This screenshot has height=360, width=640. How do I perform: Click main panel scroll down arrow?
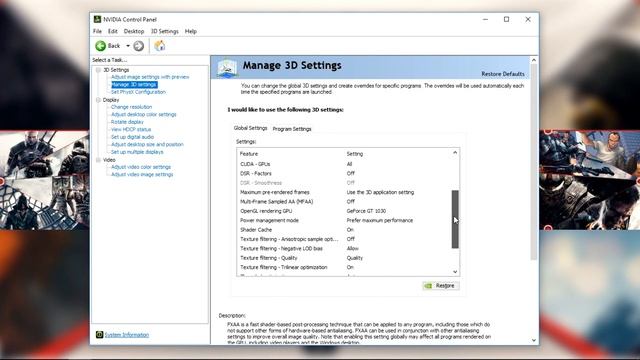click(534, 340)
